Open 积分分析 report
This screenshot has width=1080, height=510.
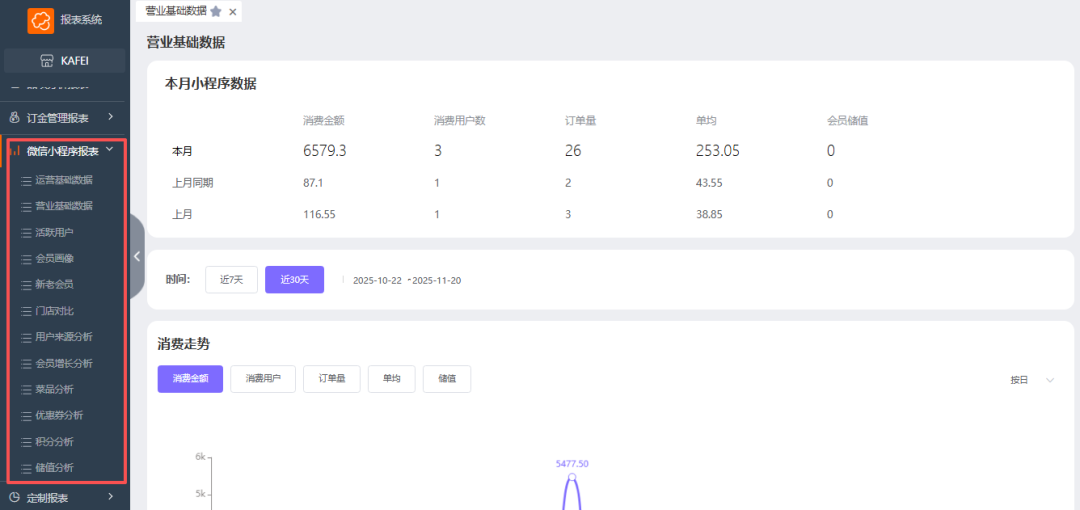coord(54,442)
